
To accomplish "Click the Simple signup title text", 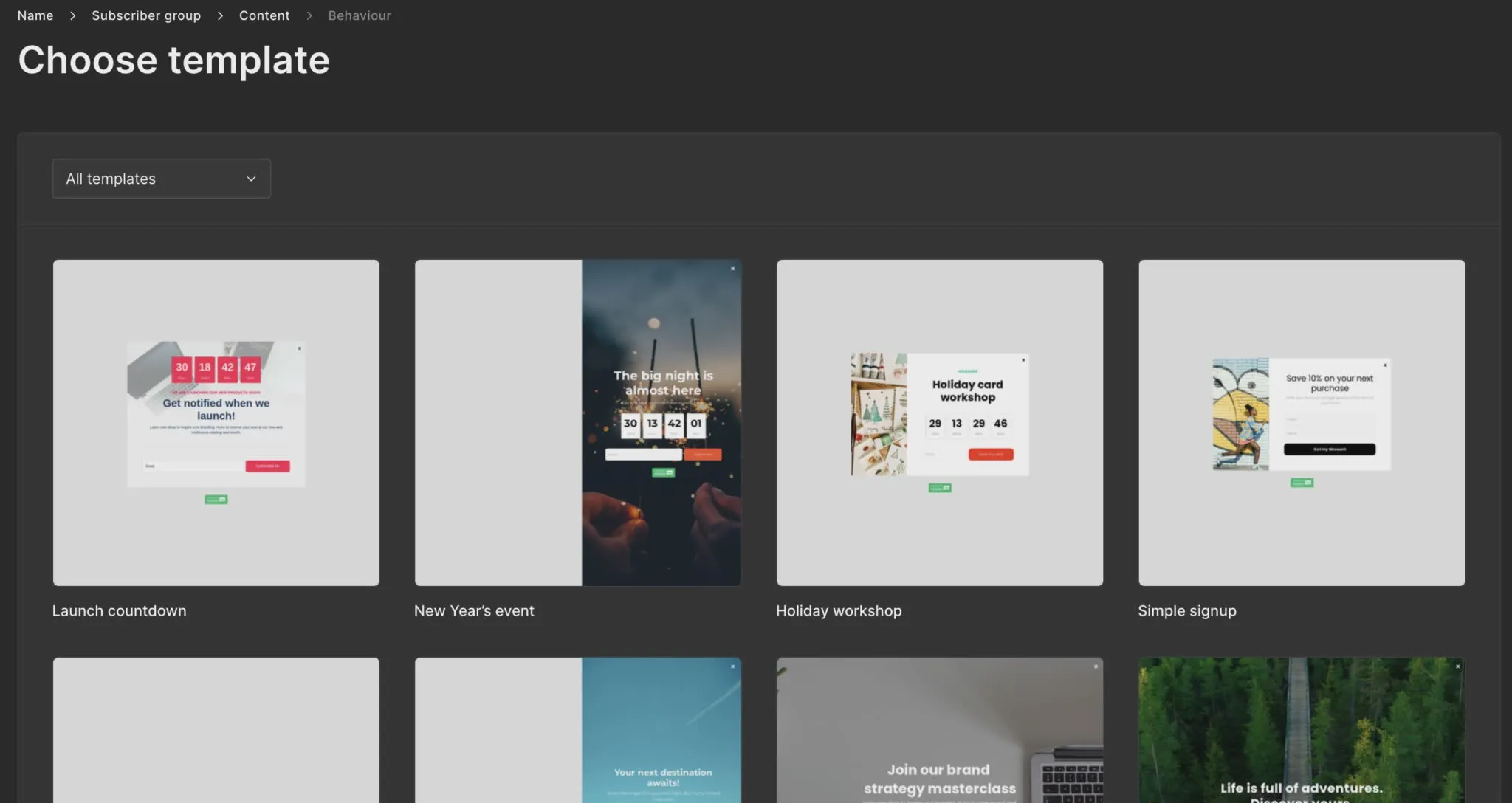I will click(1187, 611).
